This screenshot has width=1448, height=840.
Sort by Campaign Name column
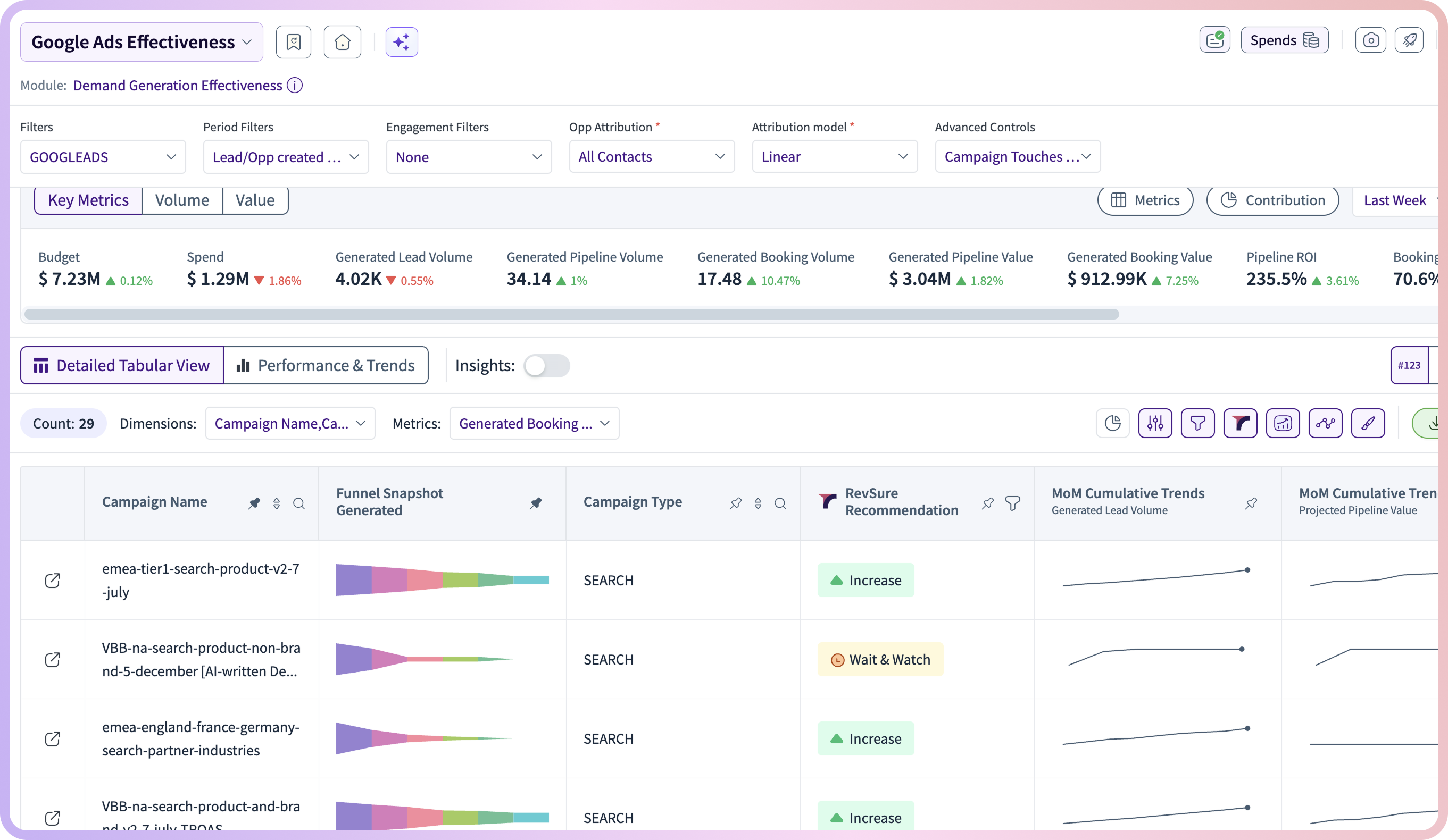[x=277, y=503]
